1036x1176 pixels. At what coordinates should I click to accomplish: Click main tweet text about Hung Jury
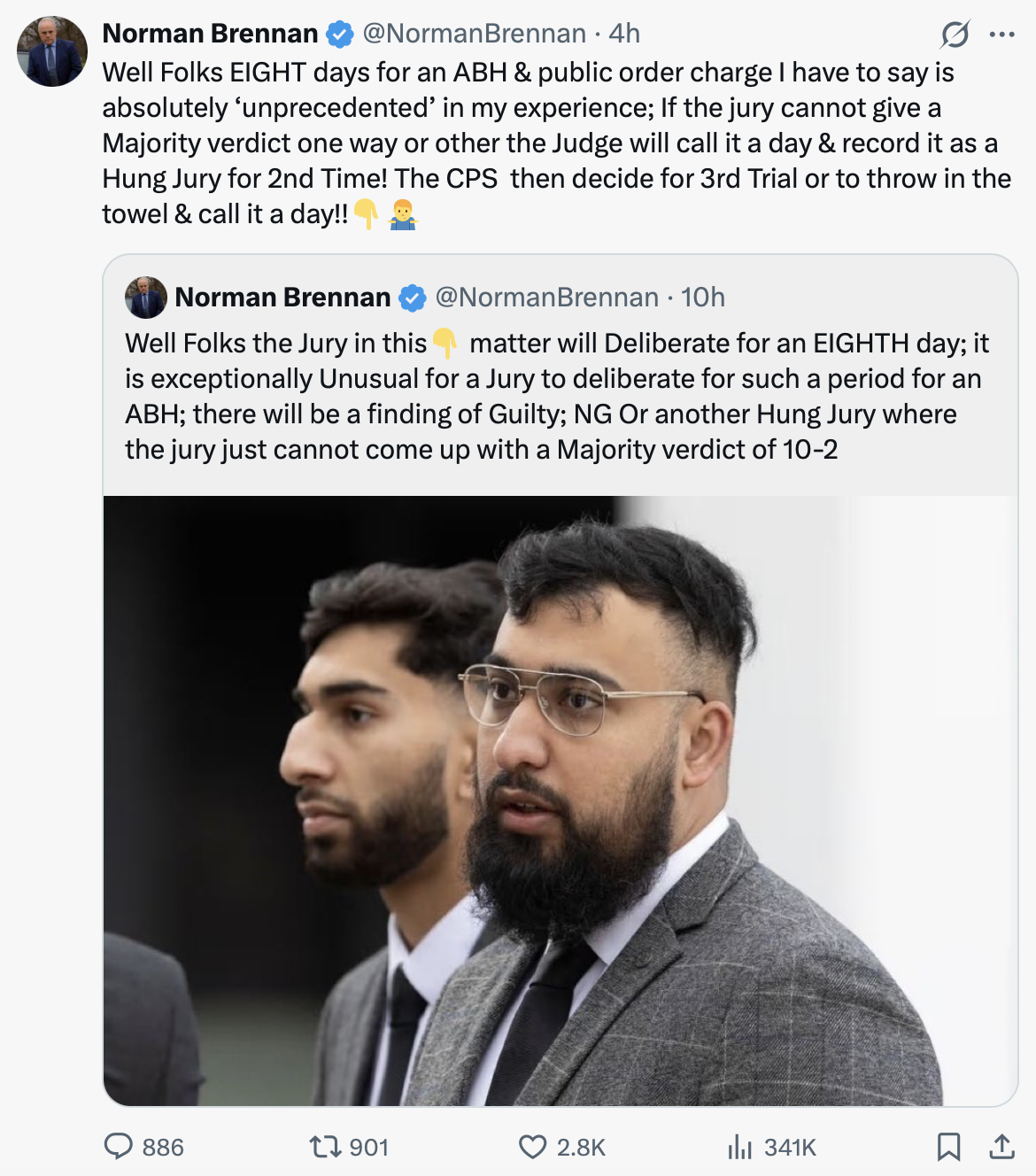[557, 143]
